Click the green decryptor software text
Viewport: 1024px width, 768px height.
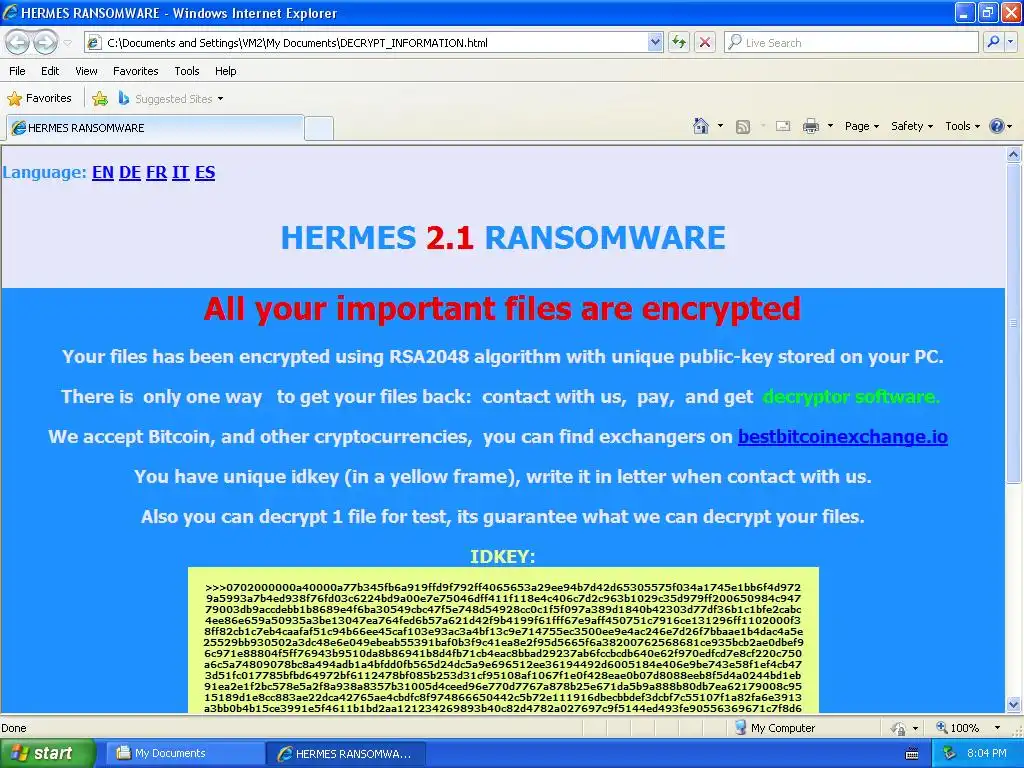[851, 396]
